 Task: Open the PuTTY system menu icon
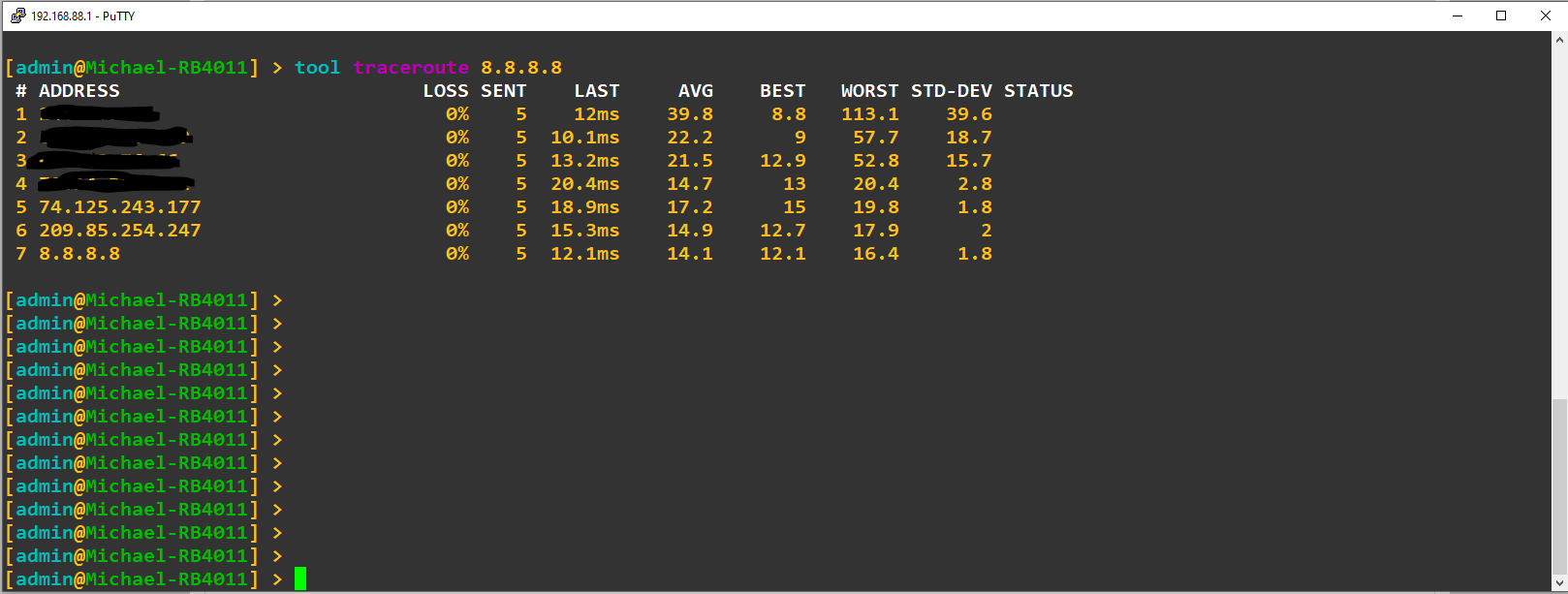pos(17,16)
